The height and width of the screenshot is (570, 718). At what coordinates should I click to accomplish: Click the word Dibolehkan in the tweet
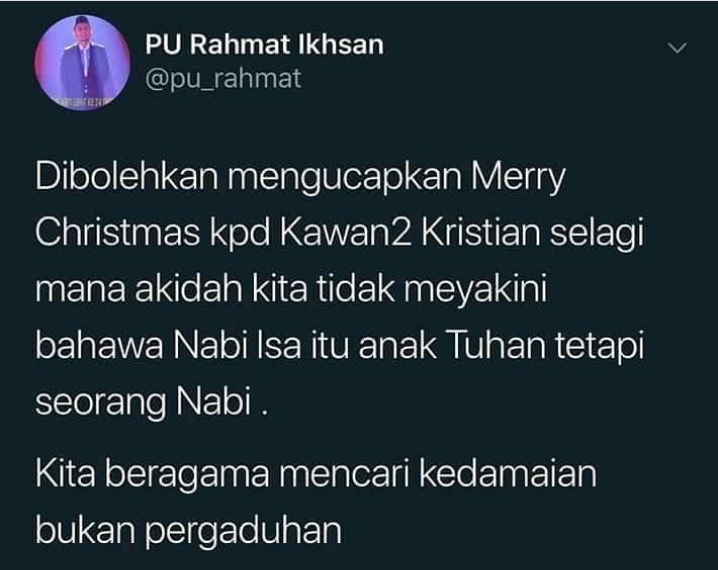(127, 177)
